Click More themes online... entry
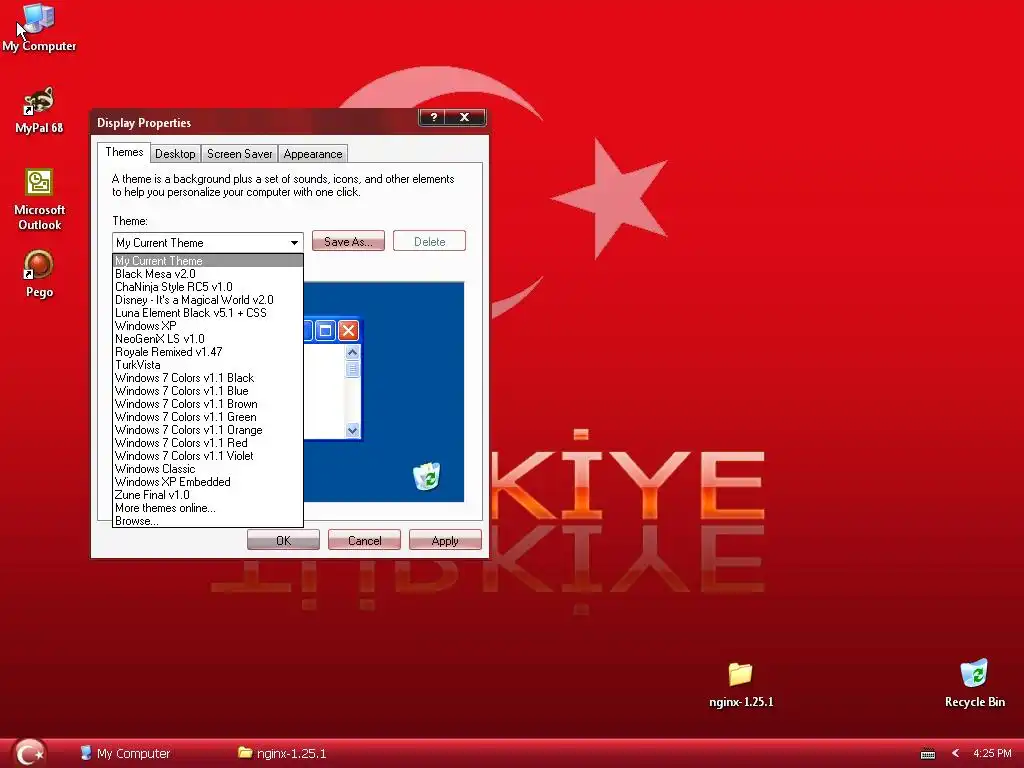This screenshot has width=1024, height=768. tap(208, 508)
